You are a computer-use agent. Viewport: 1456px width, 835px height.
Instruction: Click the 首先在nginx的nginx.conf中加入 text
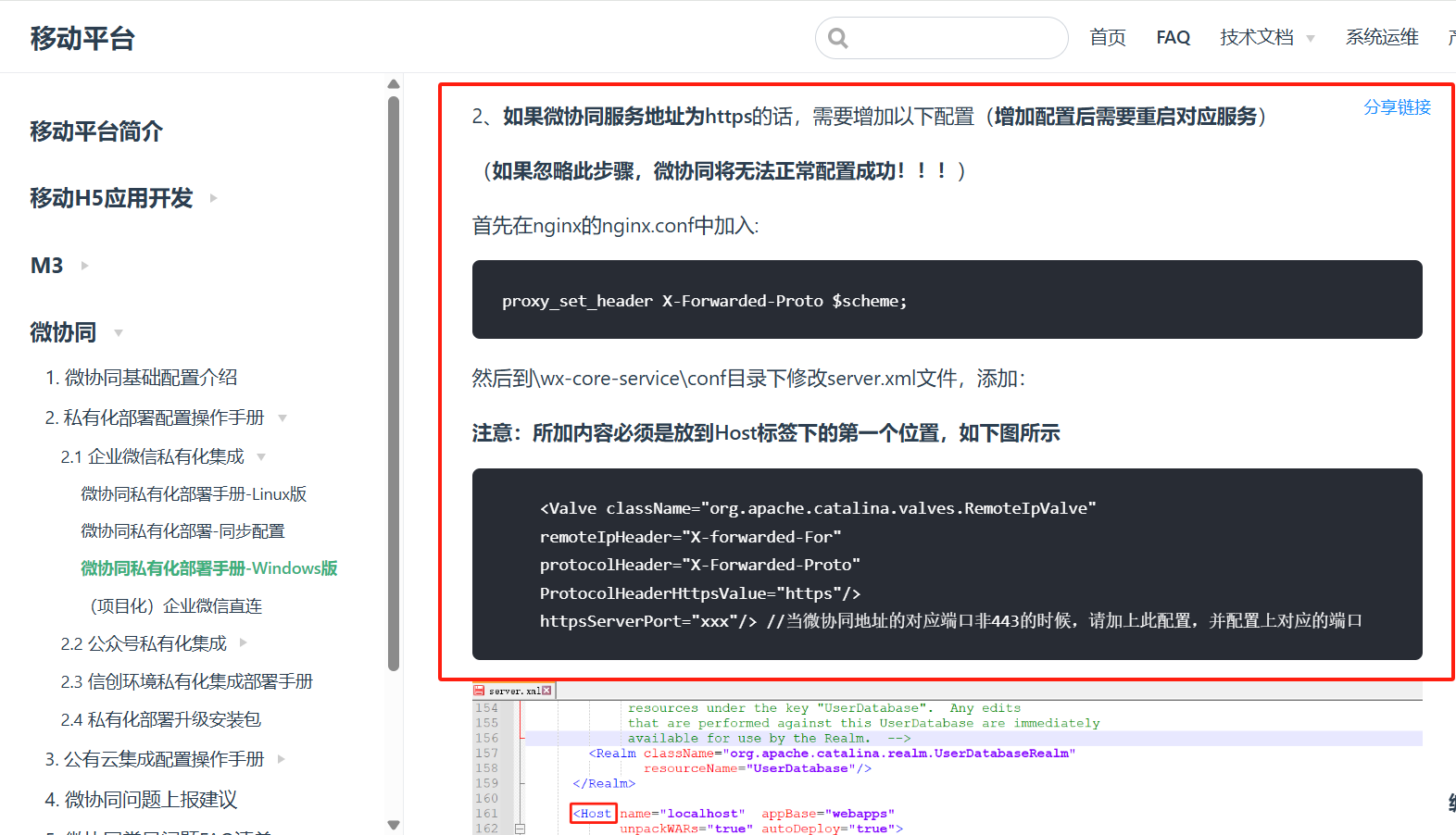click(x=616, y=226)
